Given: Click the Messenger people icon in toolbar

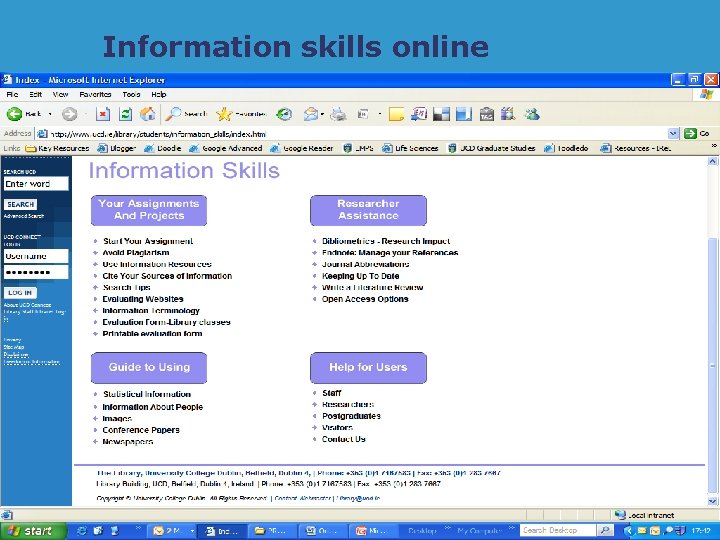Looking at the screenshot, I should (532, 114).
